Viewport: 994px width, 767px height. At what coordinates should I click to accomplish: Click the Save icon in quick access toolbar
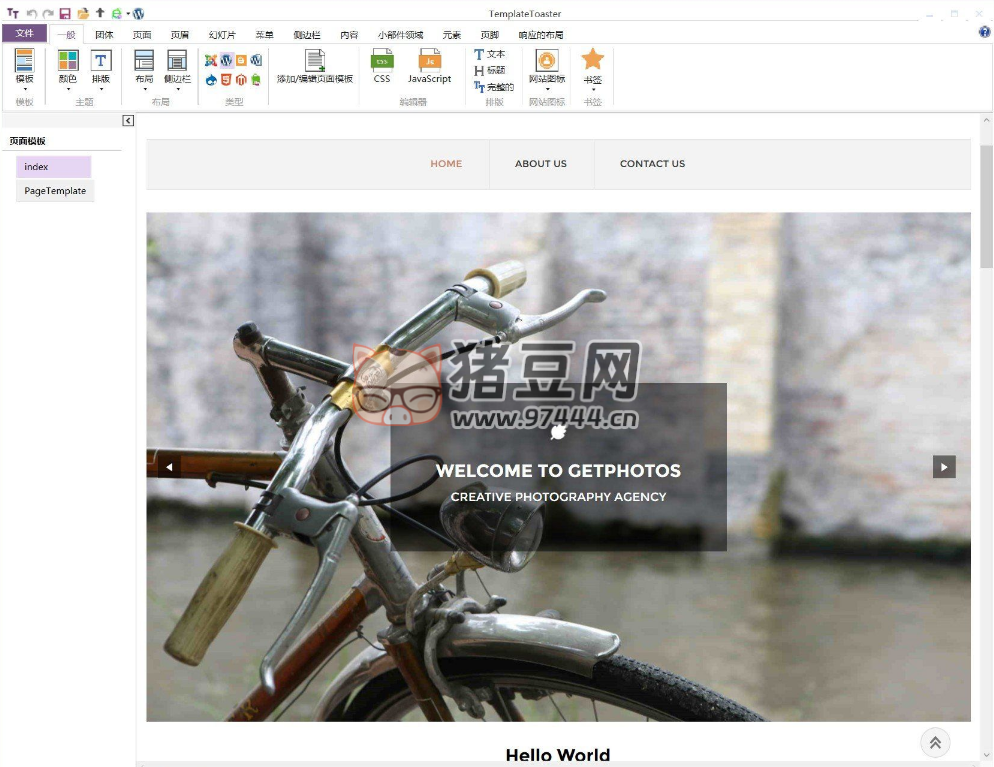click(x=65, y=14)
